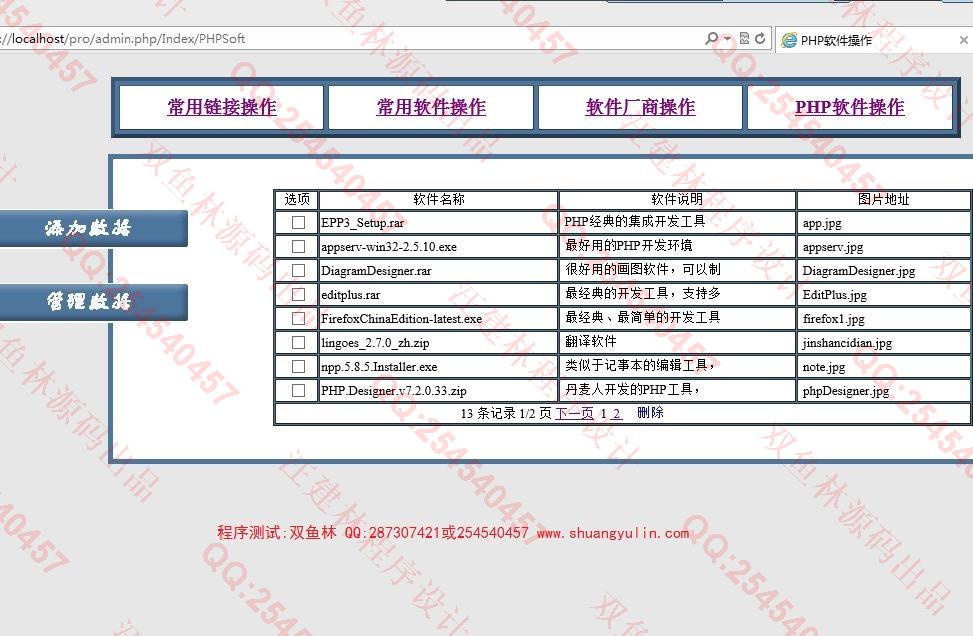The width and height of the screenshot is (973, 636).
Task: Click the note.jpg image path cell
Action: pos(884,367)
